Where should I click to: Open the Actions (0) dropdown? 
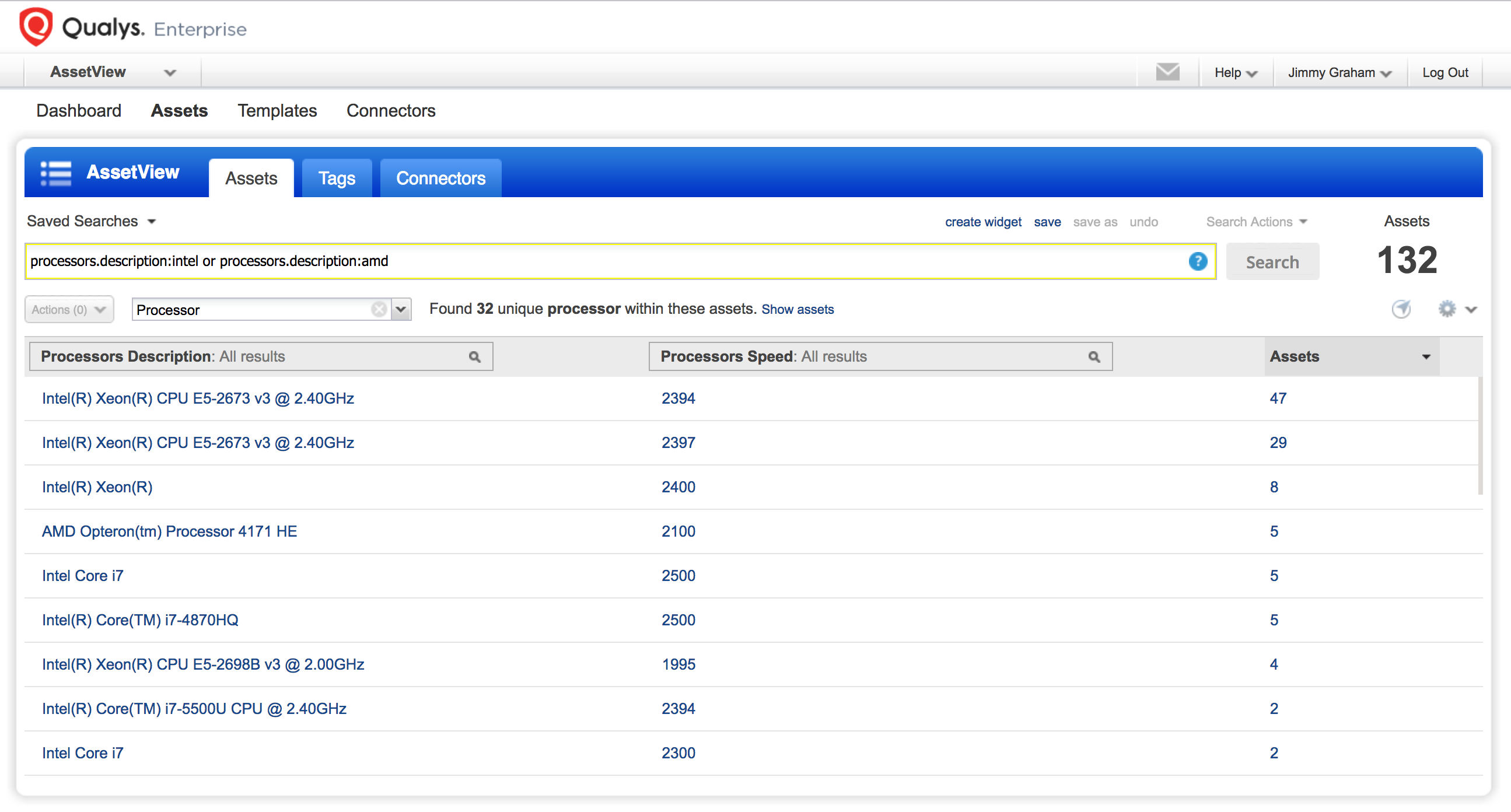[x=69, y=309]
